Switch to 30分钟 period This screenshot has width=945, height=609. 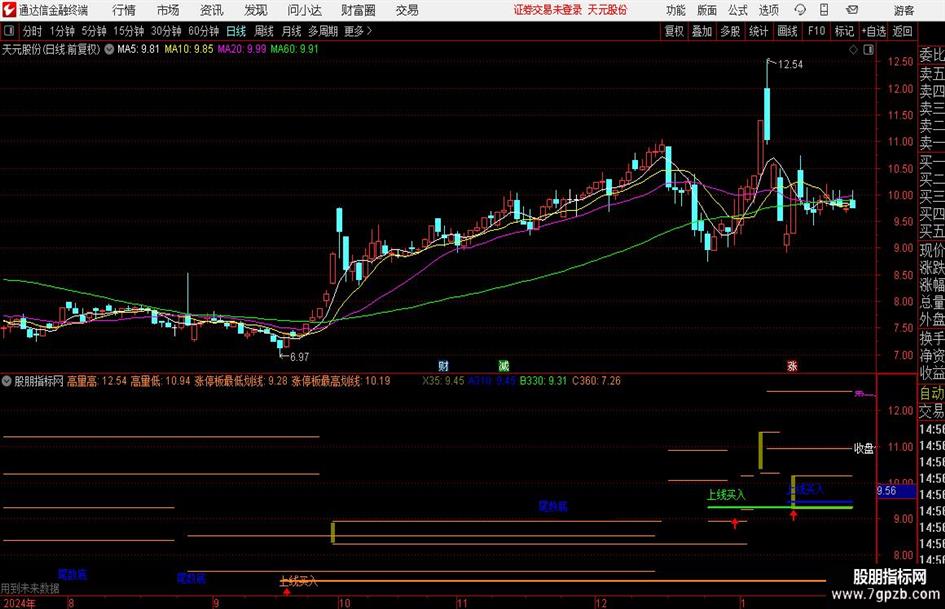pyautogui.click(x=166, y=31)
